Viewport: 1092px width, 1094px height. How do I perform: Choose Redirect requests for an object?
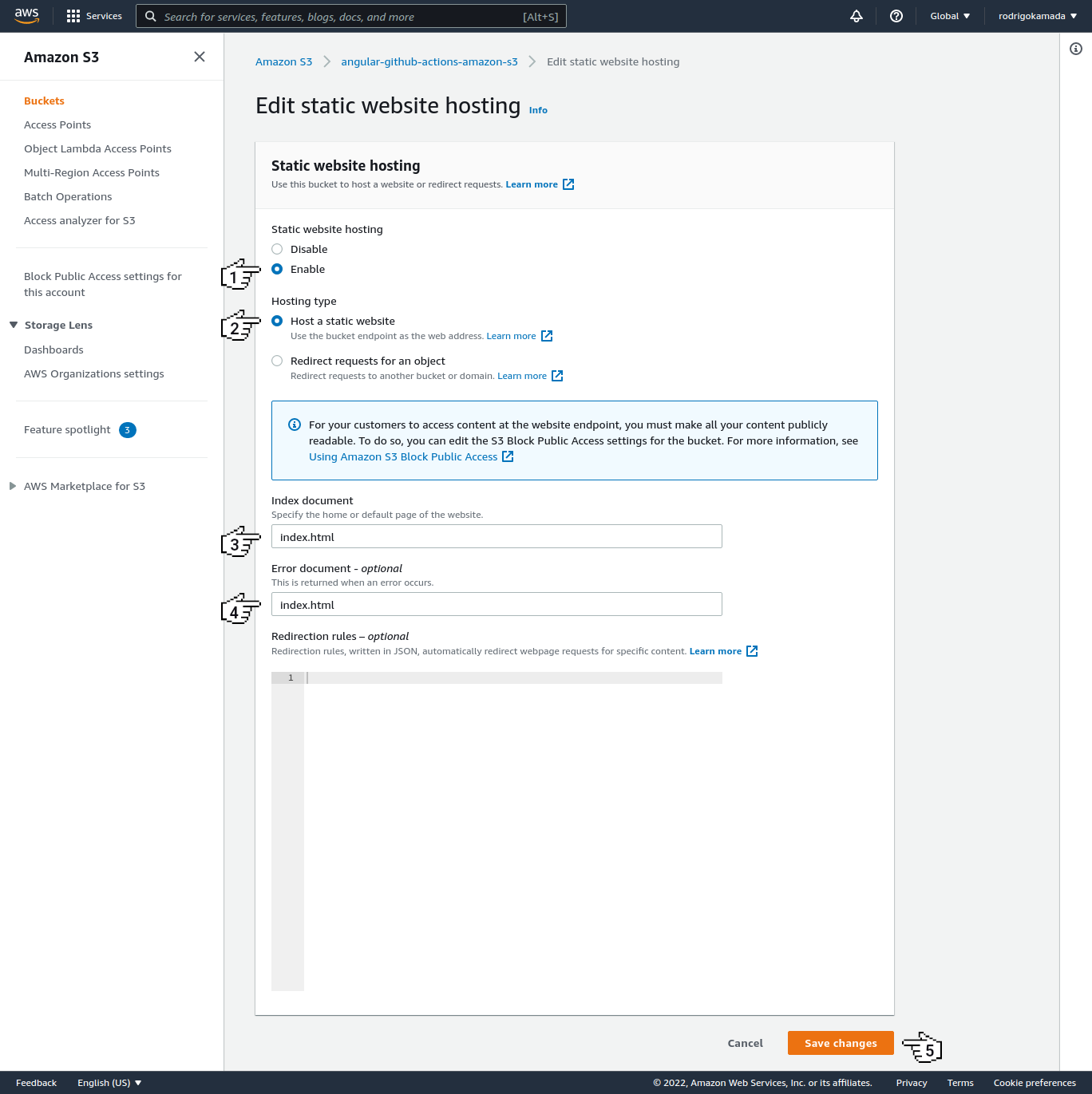click(x=277, y=361)
